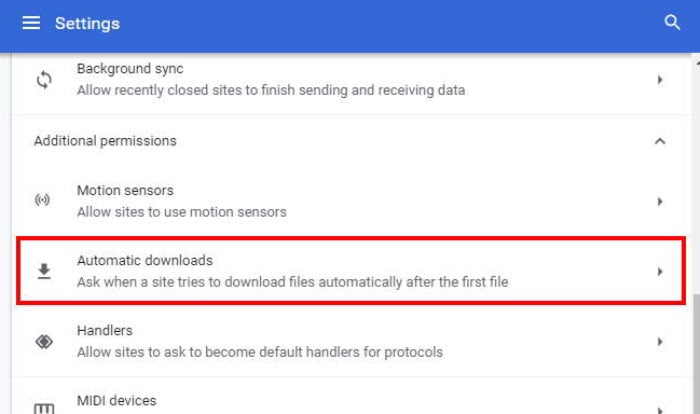The height and width of the screenshot is (414, 700).
Task: Click the Background sync title text
Action: point(130,69)
